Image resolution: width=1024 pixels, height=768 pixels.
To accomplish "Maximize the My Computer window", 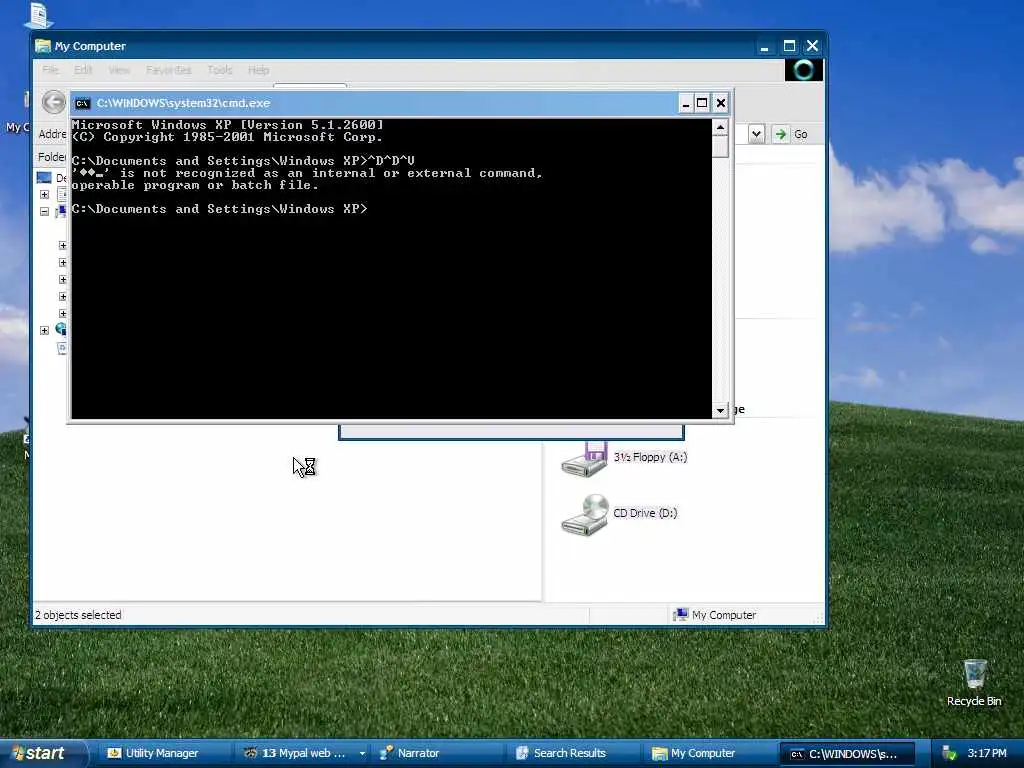I will pos(789,46).
